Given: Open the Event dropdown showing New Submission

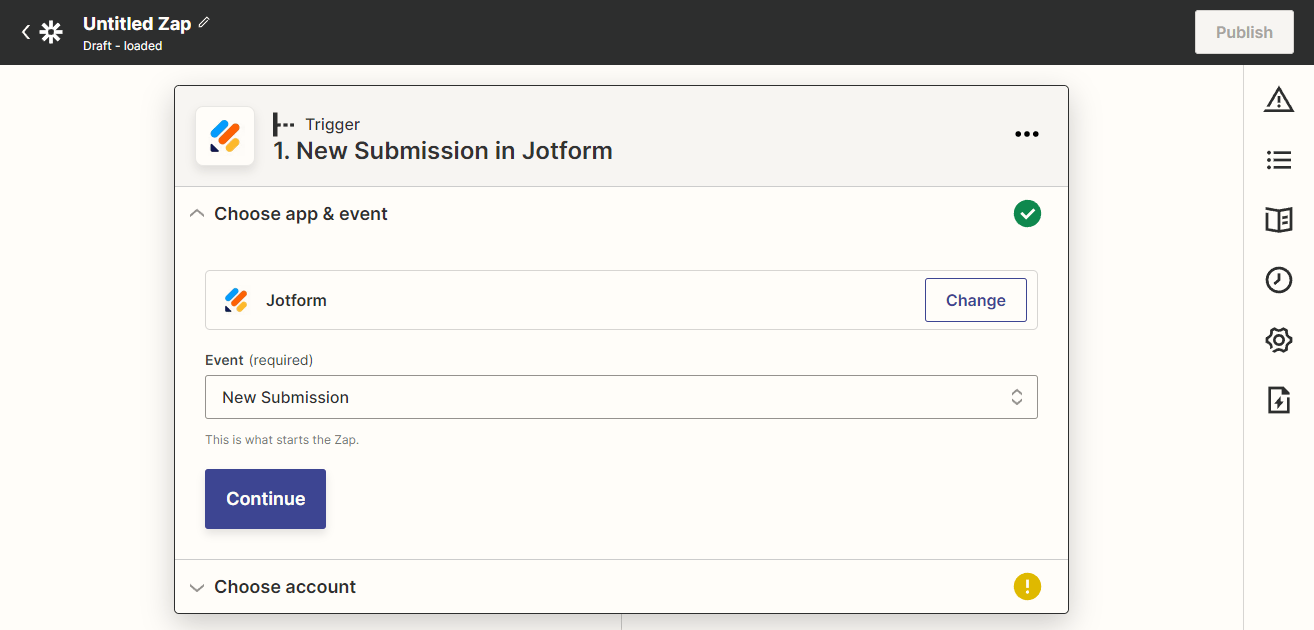Looking at the screenshot, I should [621, 397].
